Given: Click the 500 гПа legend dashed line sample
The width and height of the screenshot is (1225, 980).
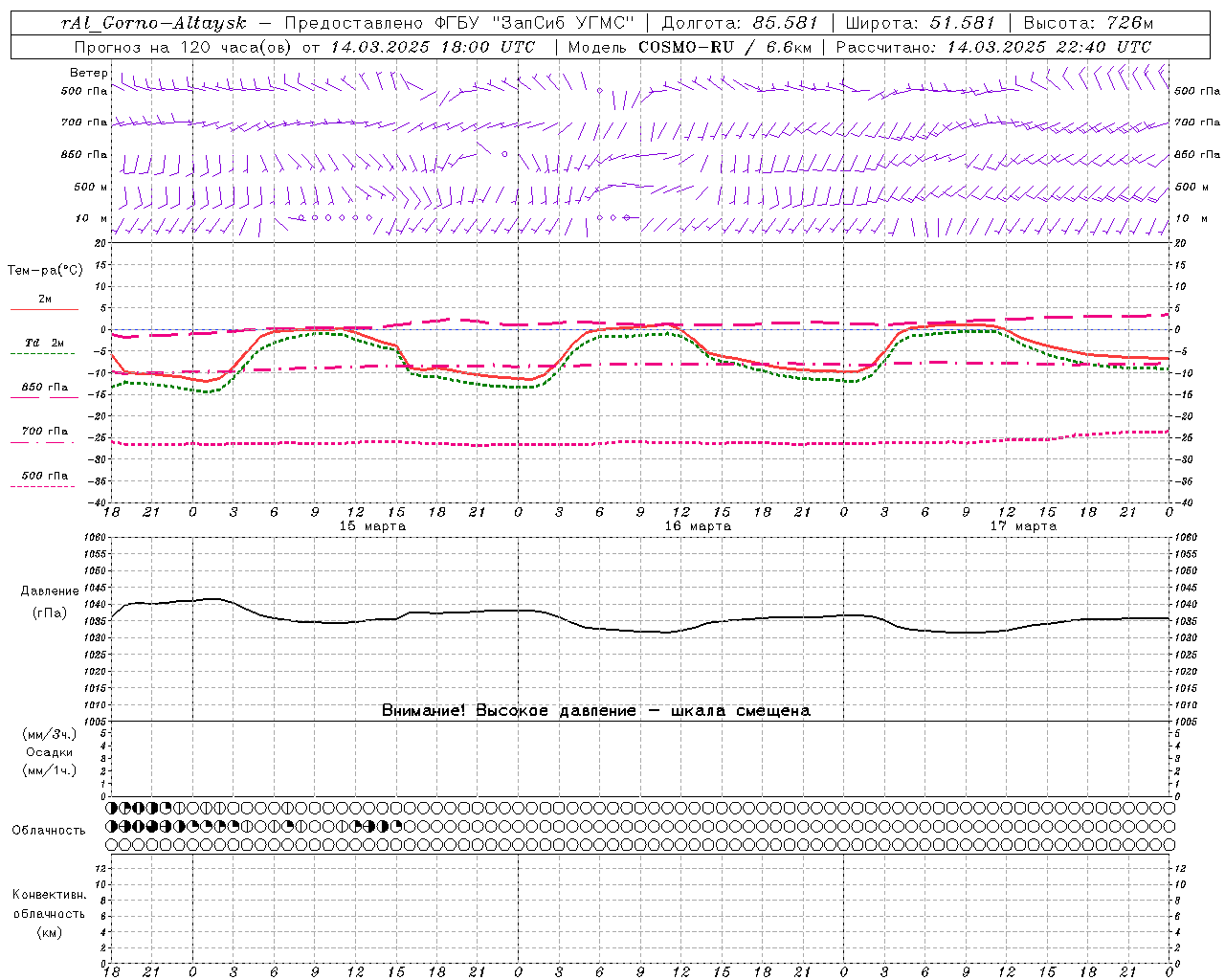Looking at the screenshot, I should pos(43,486).
